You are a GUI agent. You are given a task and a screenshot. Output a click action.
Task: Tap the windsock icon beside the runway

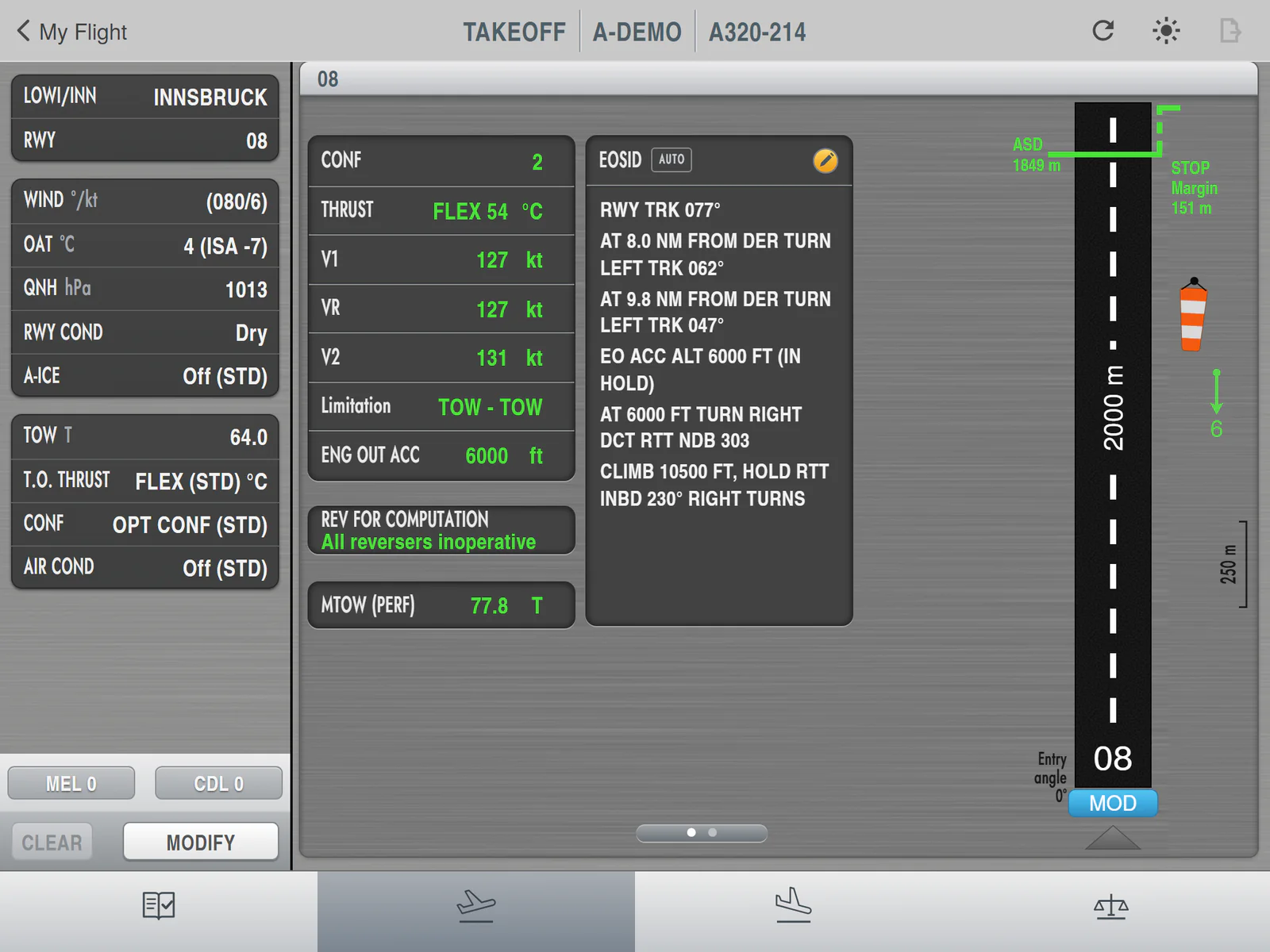pyautogui.click(x=1193, y=315)
